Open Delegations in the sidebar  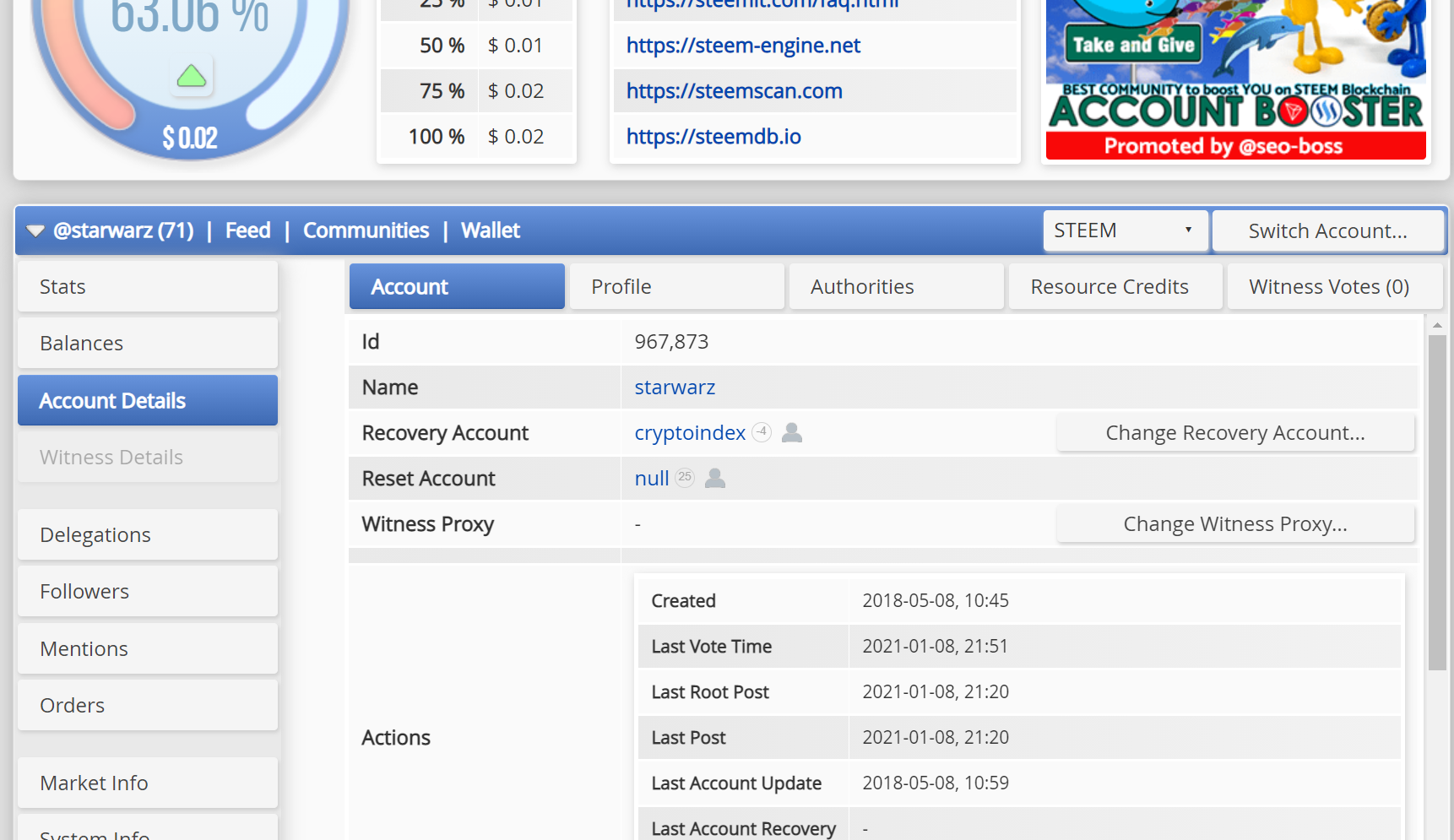148,535
